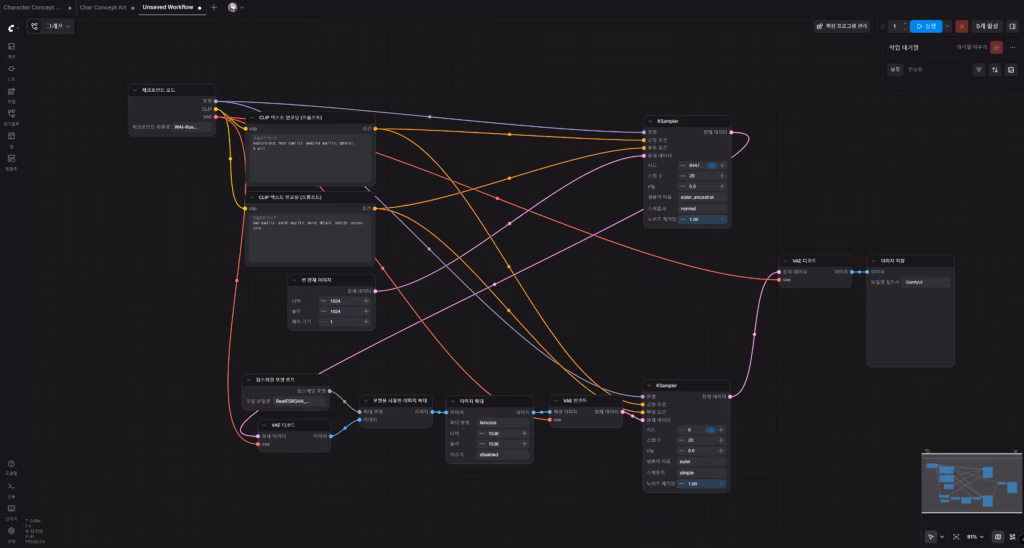This screenshot has width=1024, height=548.
Task: Select the Unsaved Workflow tab
Action: 167,7
